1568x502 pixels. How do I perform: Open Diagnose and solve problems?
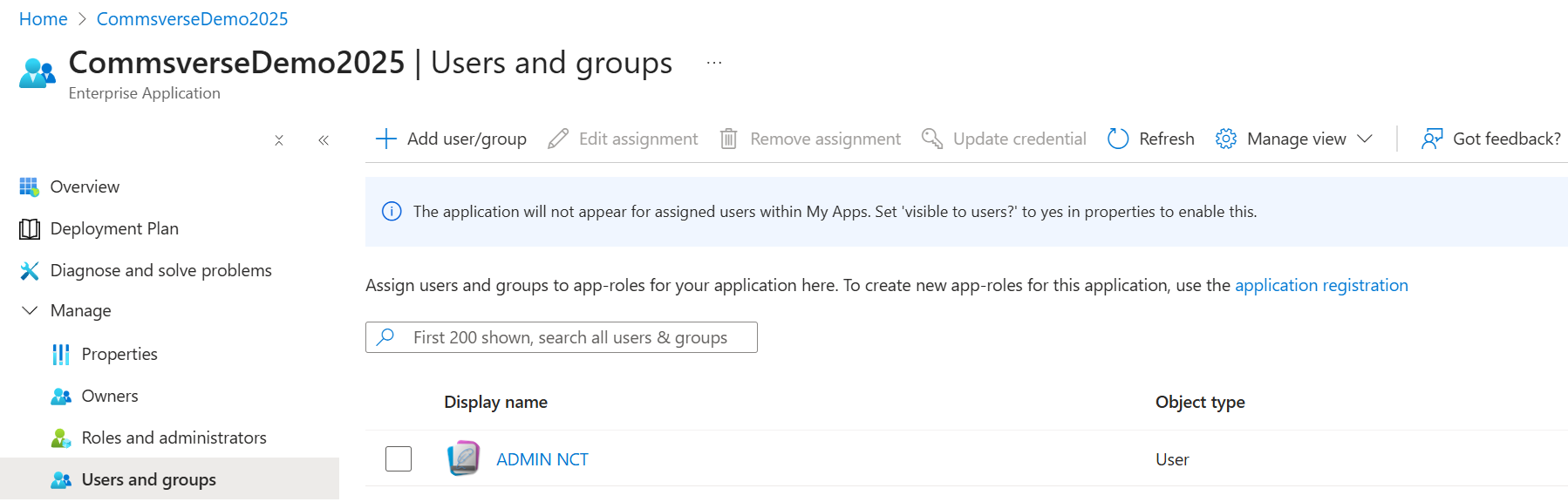tap(161, 270)
